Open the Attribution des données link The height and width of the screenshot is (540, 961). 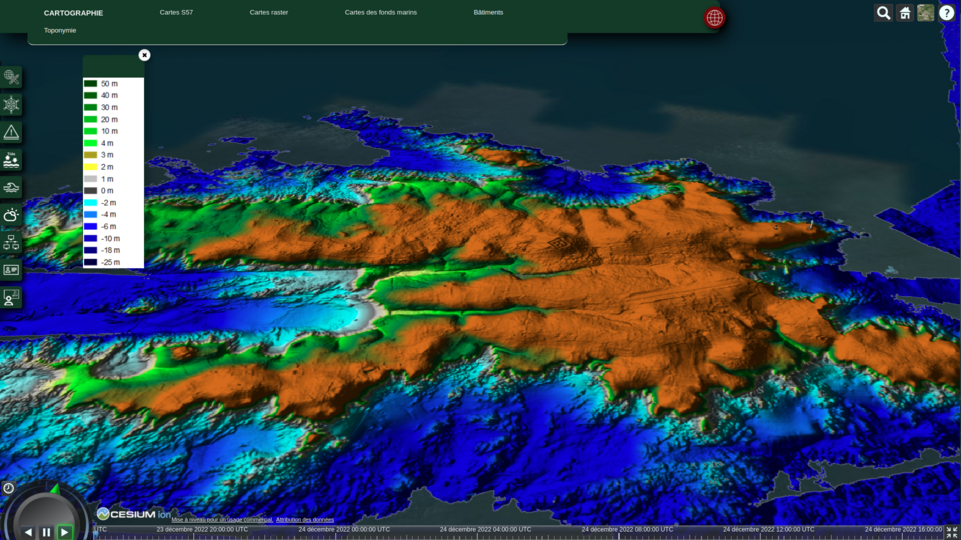305,520
